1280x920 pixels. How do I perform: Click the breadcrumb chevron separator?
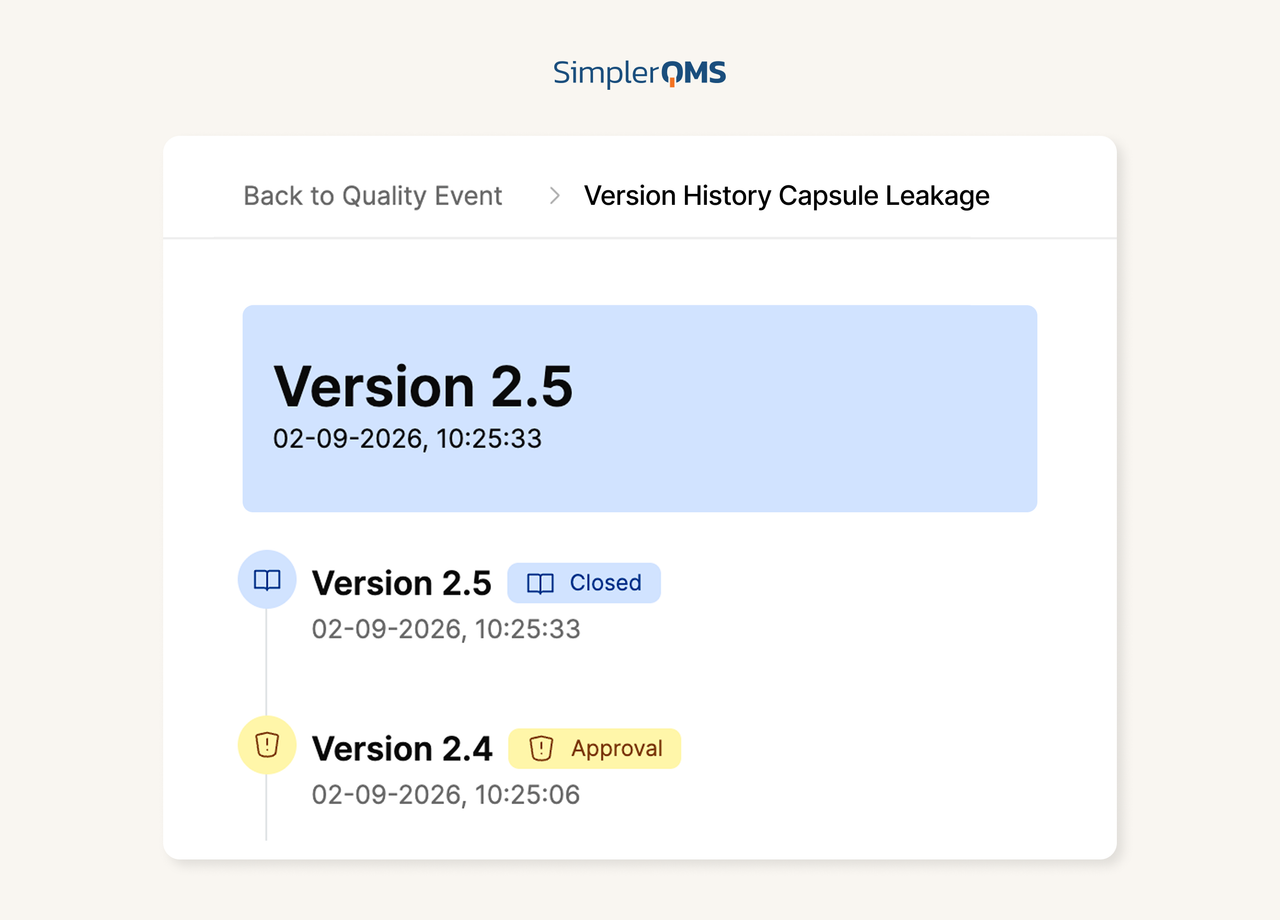coord(555,196)
